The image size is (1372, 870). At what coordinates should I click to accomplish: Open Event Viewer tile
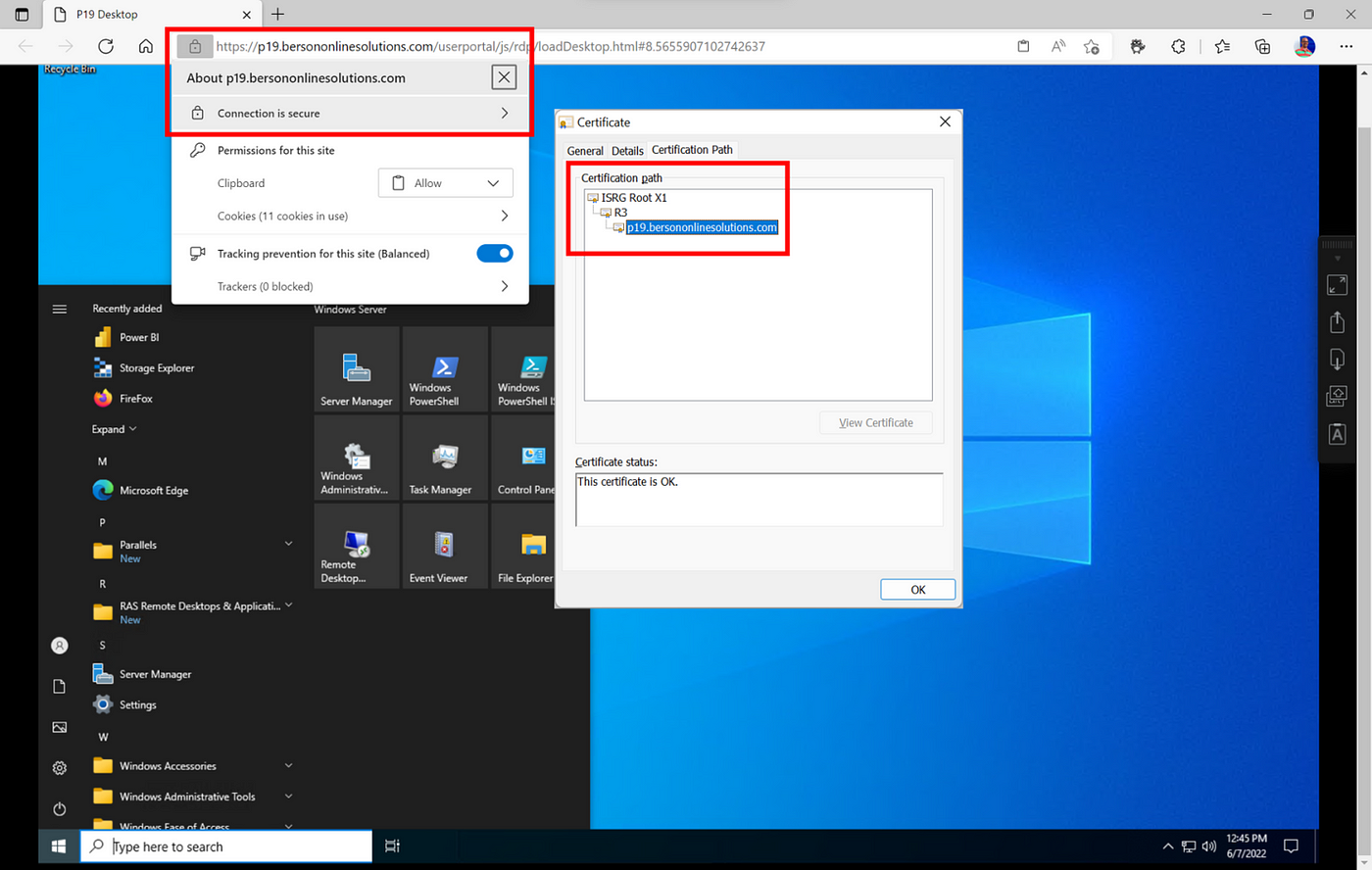coord(444,546)
